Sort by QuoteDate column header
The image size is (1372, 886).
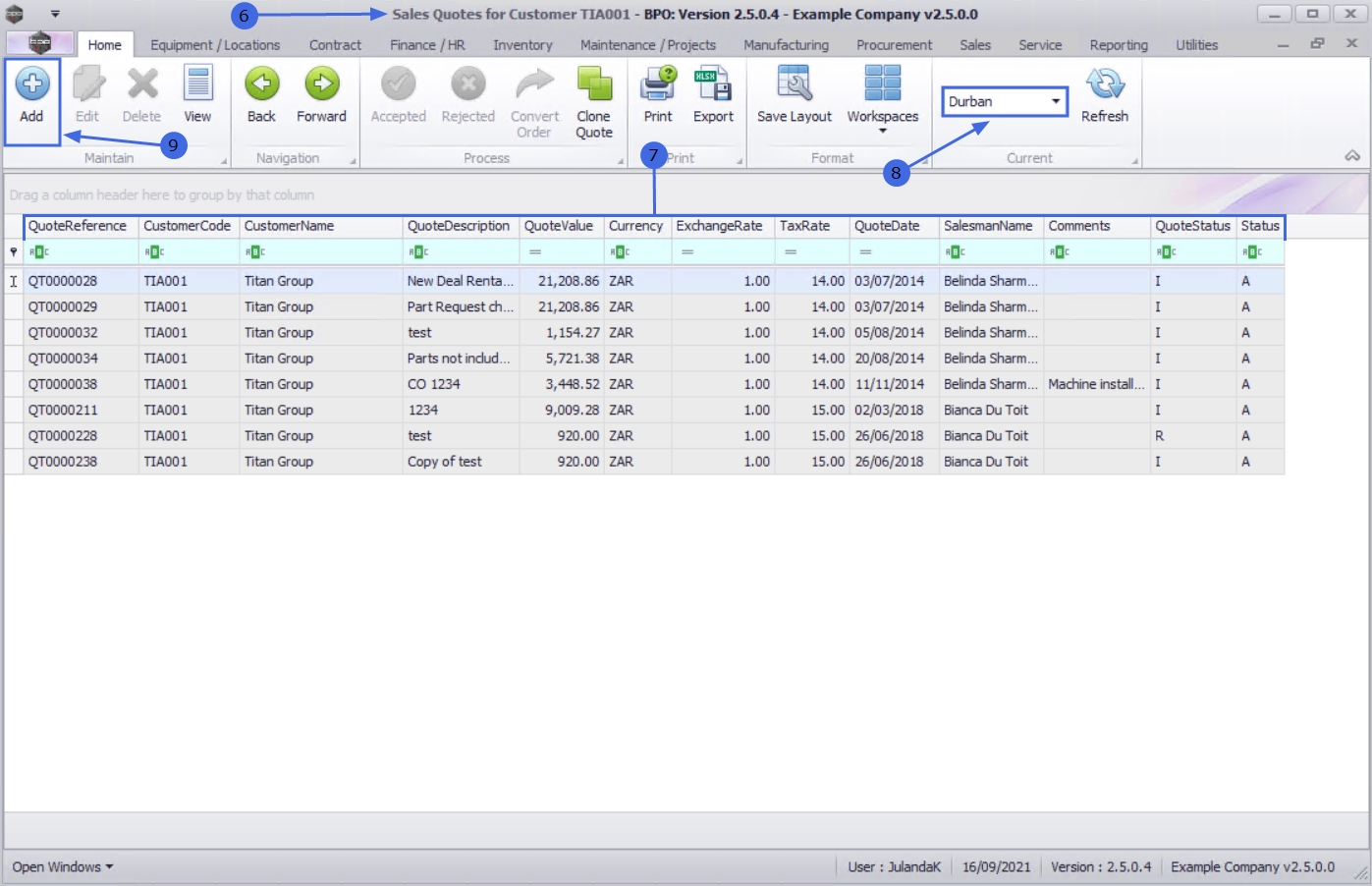click(x=895, y=226)
